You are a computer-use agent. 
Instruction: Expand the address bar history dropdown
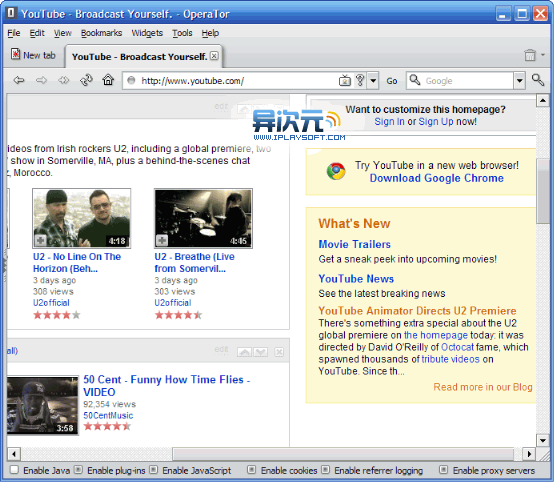pyautogui.click(x=373, y=81)
